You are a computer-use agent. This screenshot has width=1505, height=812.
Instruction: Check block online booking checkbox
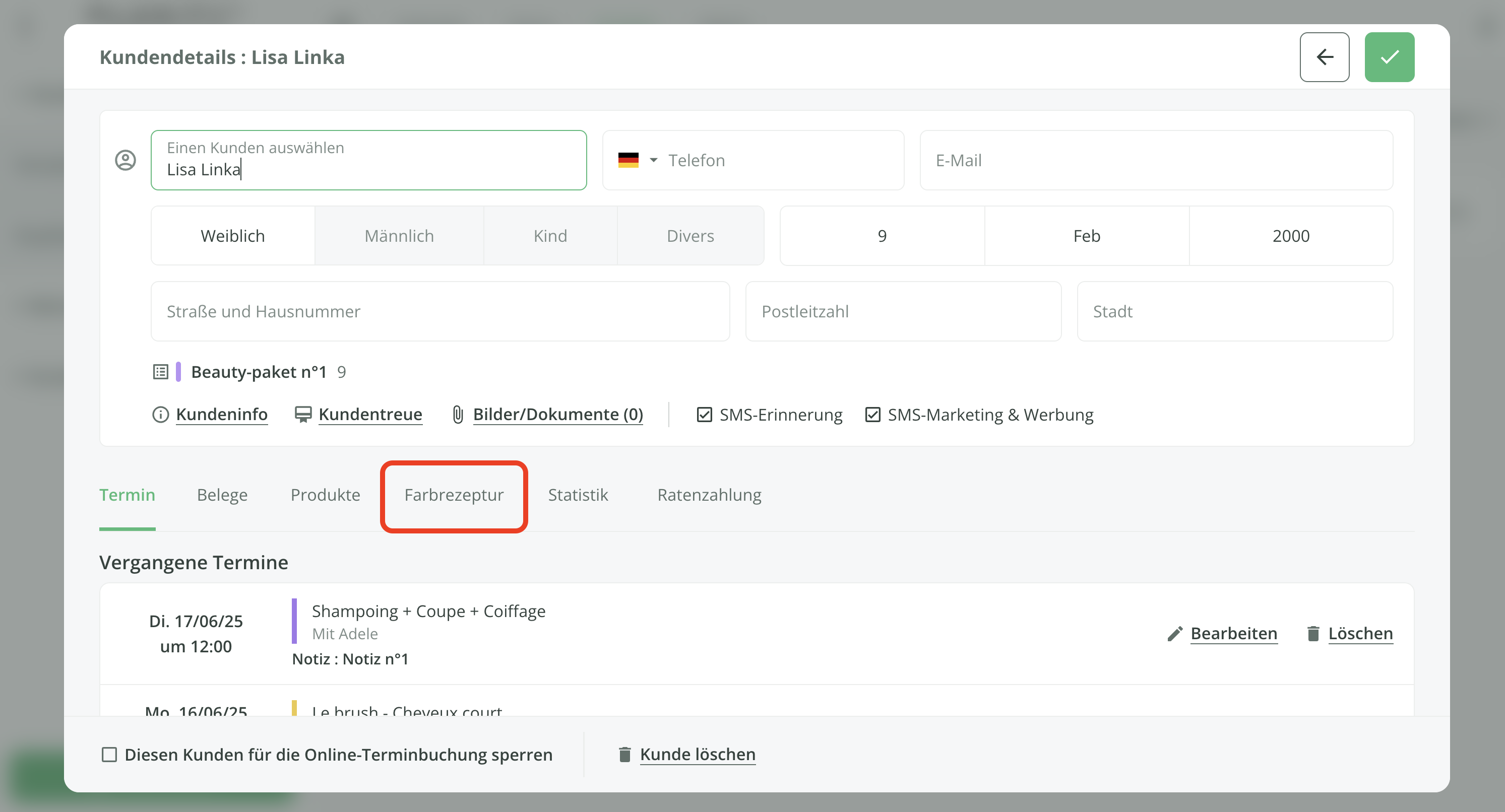109,754
